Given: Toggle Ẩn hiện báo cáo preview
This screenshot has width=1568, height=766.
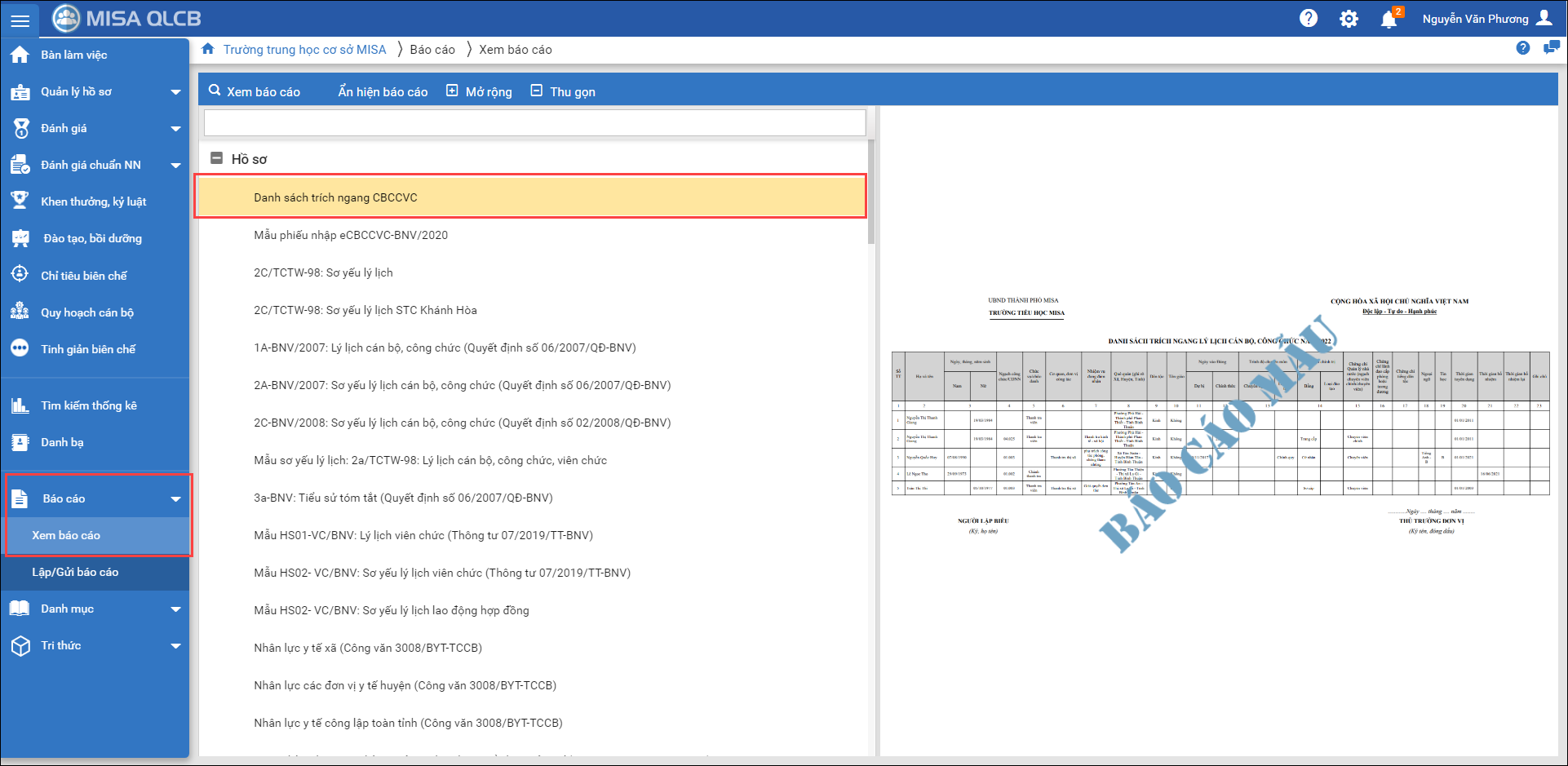Looking at the screenshot, I should (x=383, y=91).
